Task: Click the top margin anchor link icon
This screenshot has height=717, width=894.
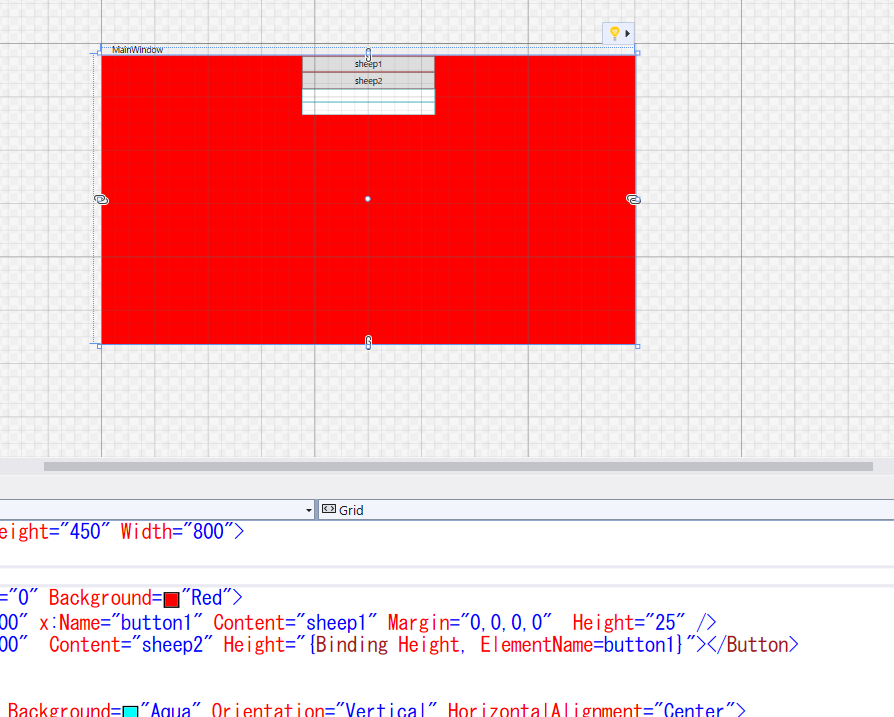Action: pos(368,55)
